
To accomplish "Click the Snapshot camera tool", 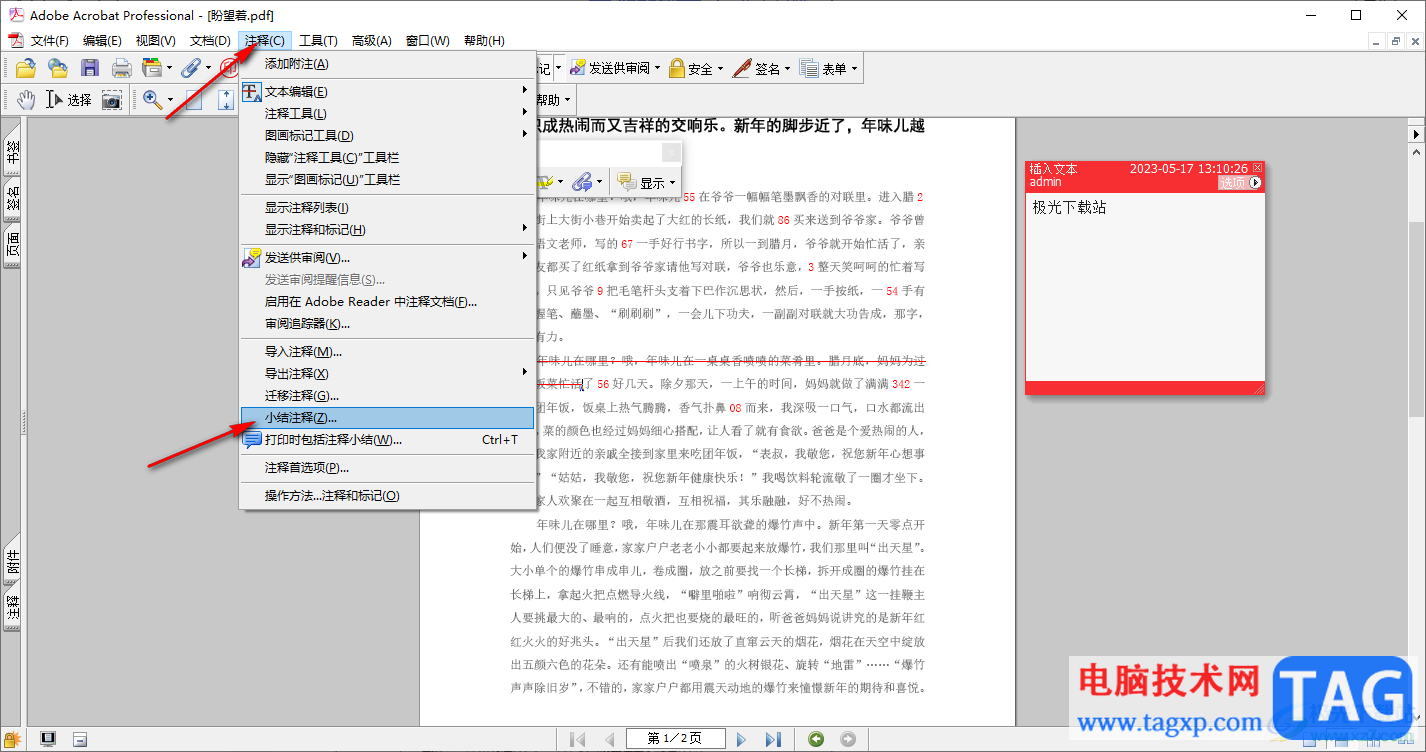I will [x=112, y=99].
